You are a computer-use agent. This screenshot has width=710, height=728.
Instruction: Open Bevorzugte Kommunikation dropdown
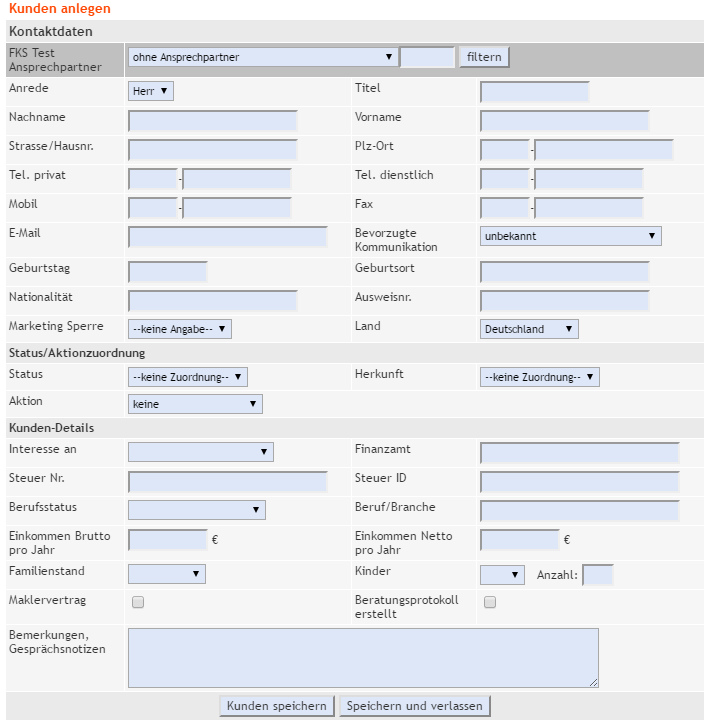click(x=570, y=236)
